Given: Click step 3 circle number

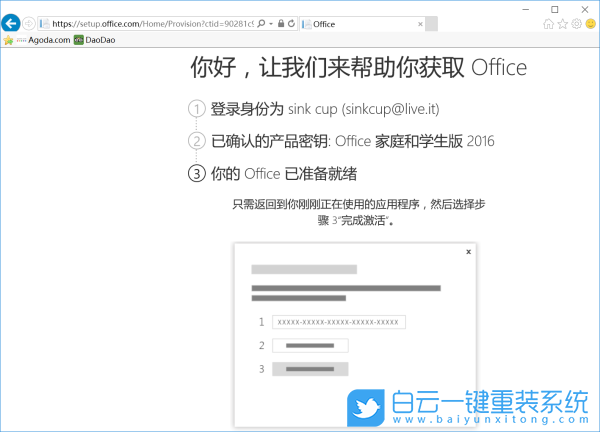Looking at the screenshot, I should (x=197, y=174).
